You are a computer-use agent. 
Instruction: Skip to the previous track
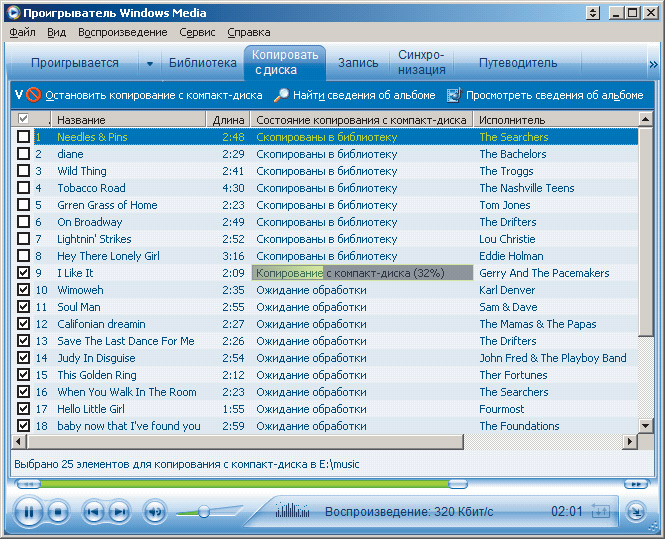point(93,512)
